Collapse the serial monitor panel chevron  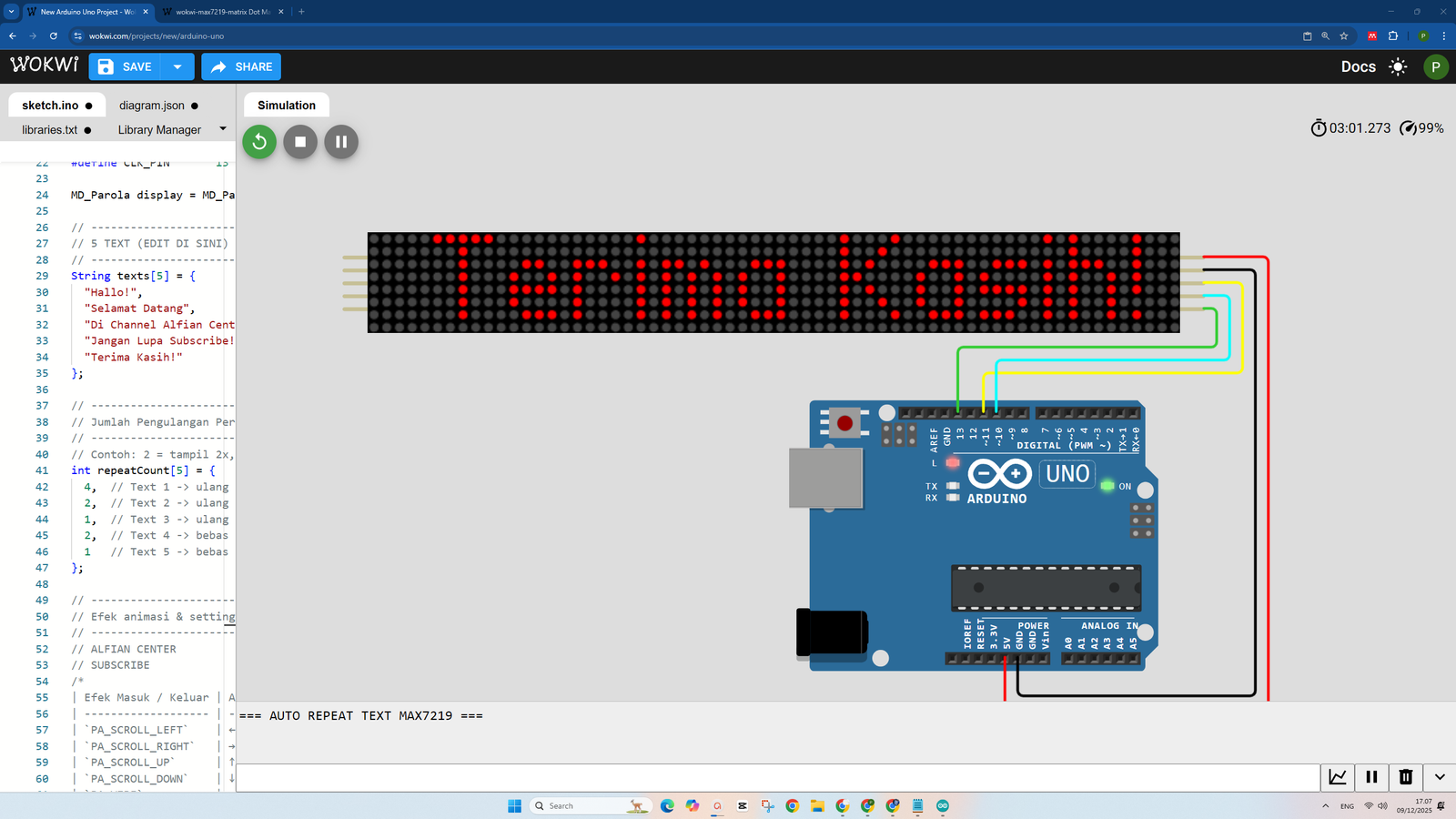click(x=1440, y=777)
